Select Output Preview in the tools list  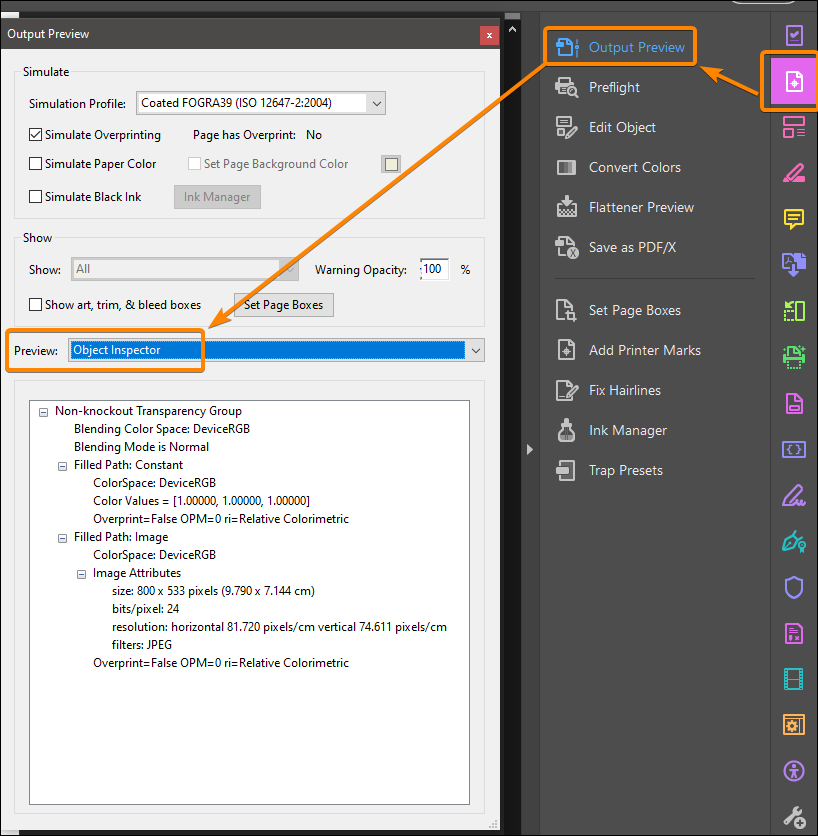pyautogui.click(x=620, y=45)
